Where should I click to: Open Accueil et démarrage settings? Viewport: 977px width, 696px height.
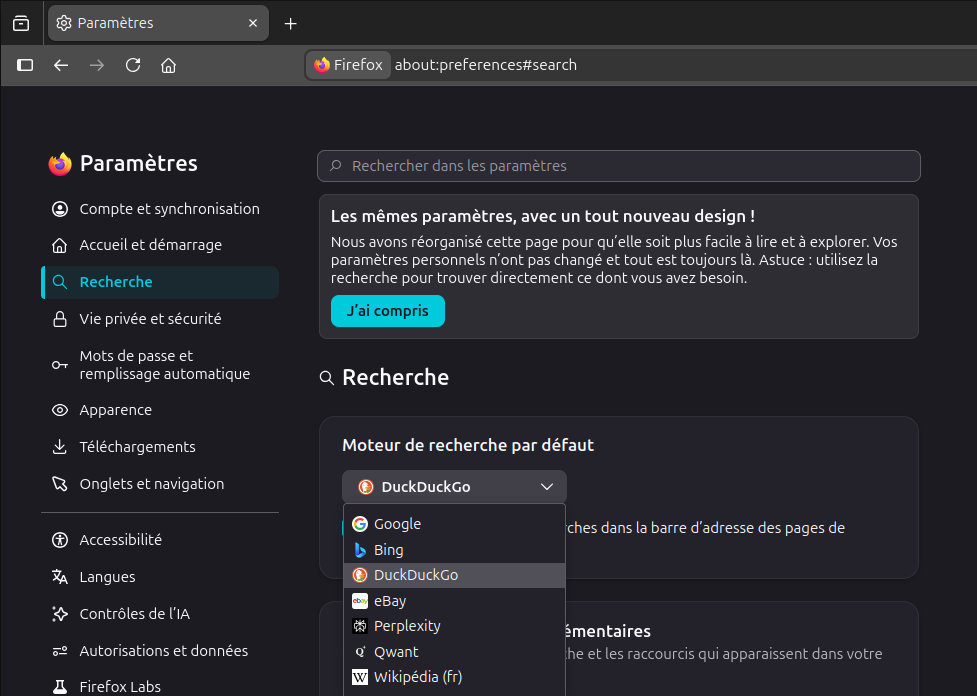[160, 245]
